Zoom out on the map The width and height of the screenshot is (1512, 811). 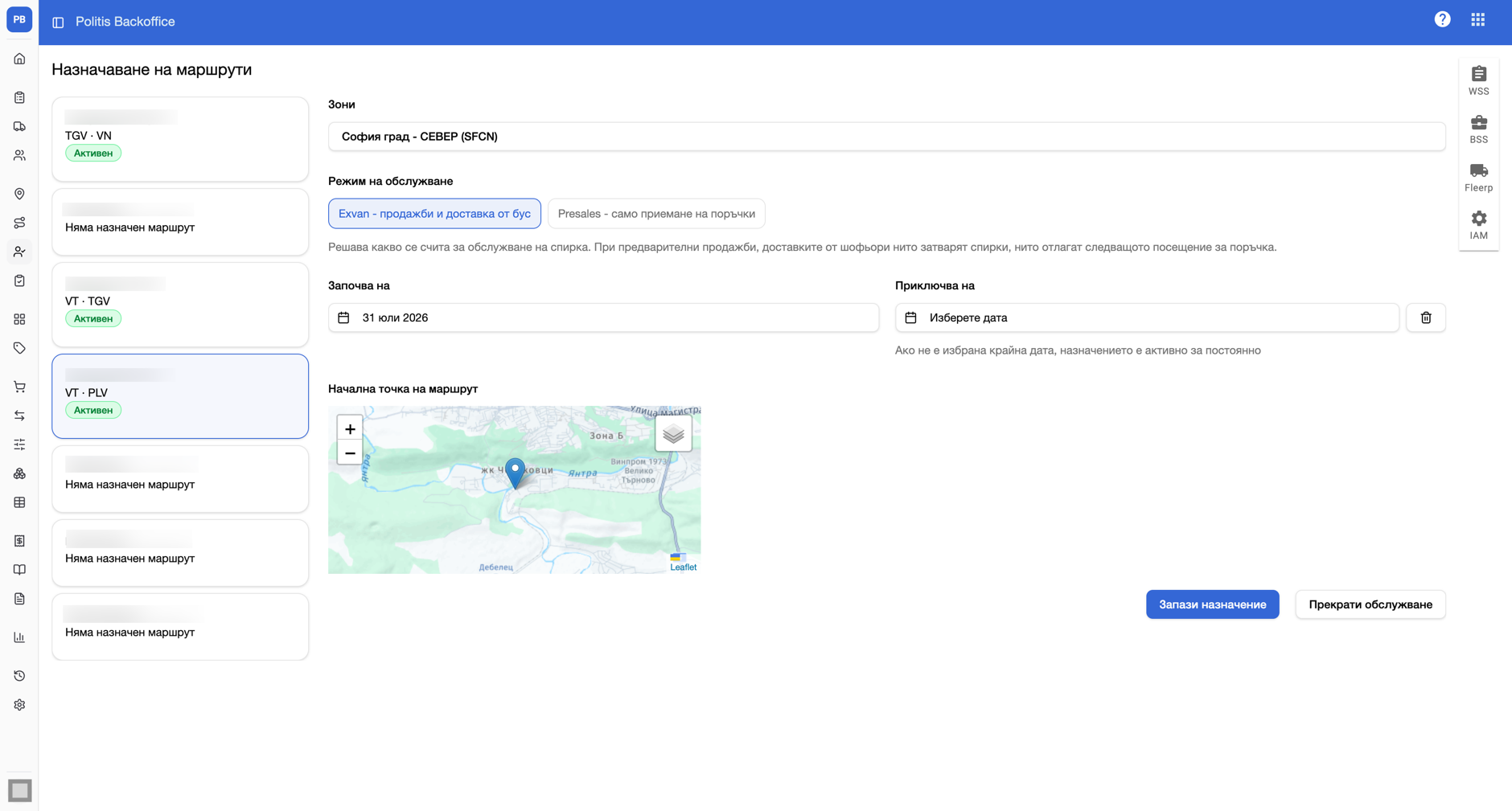click(x=350, y=453)
